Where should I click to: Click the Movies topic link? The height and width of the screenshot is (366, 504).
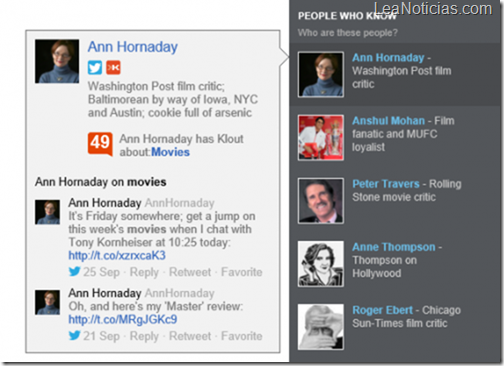(170, 152)
